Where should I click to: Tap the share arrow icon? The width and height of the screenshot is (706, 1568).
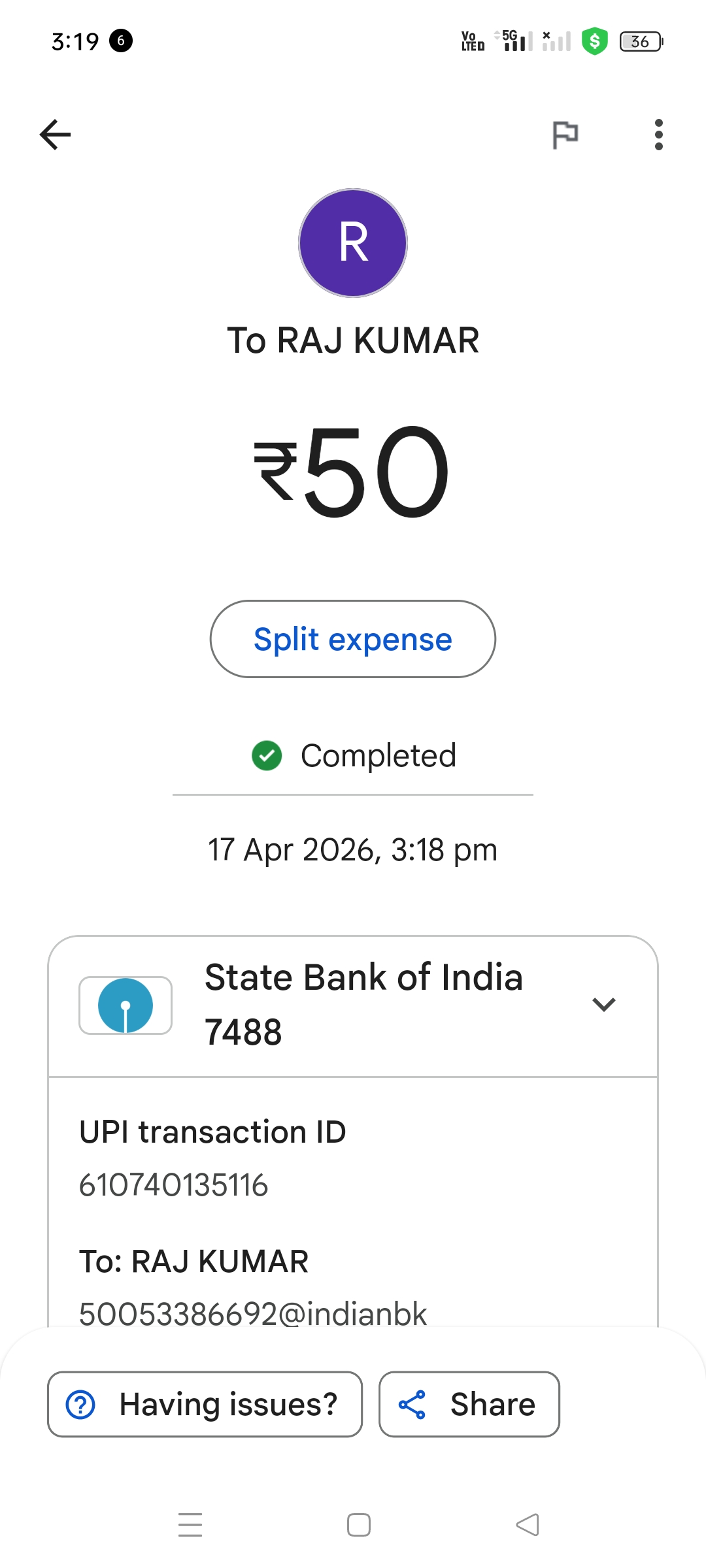412,1405
